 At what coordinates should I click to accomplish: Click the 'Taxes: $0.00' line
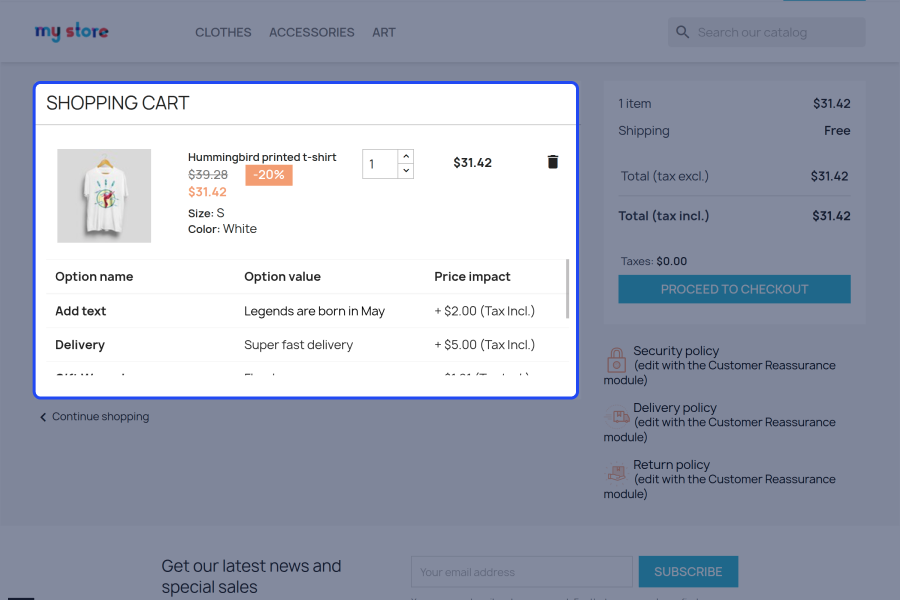coord(654,261)
